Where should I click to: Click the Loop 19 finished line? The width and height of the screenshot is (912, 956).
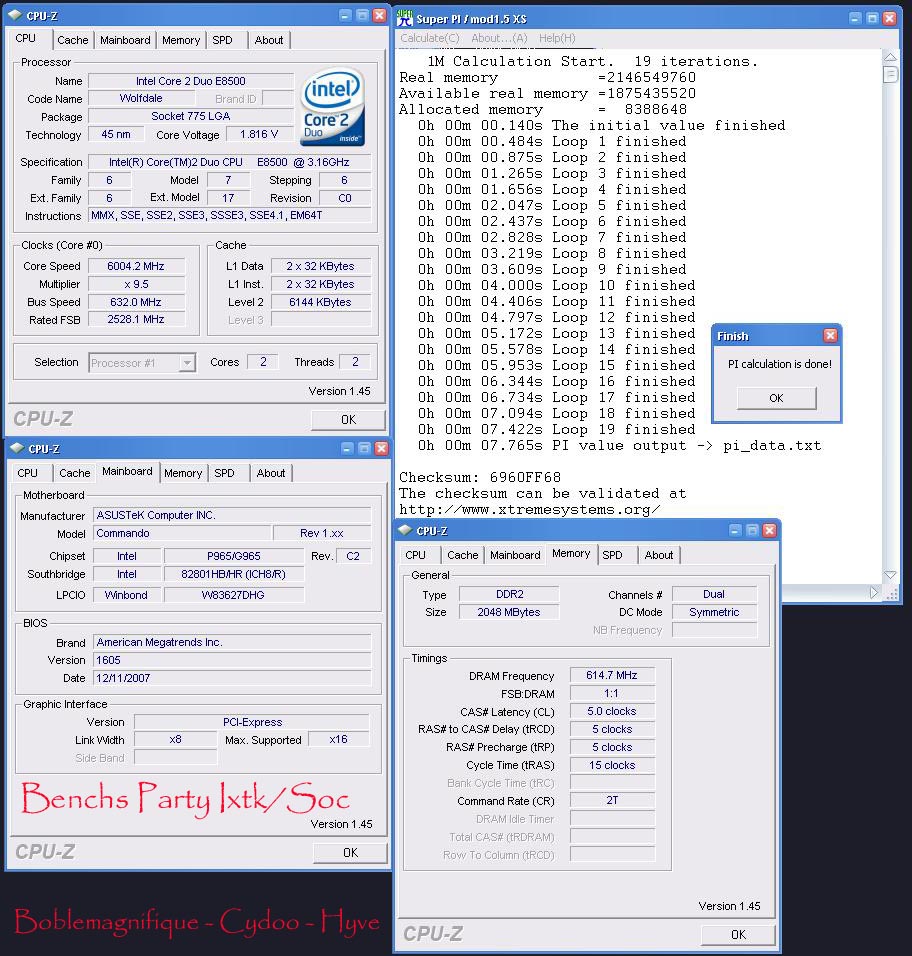[557, 430]
